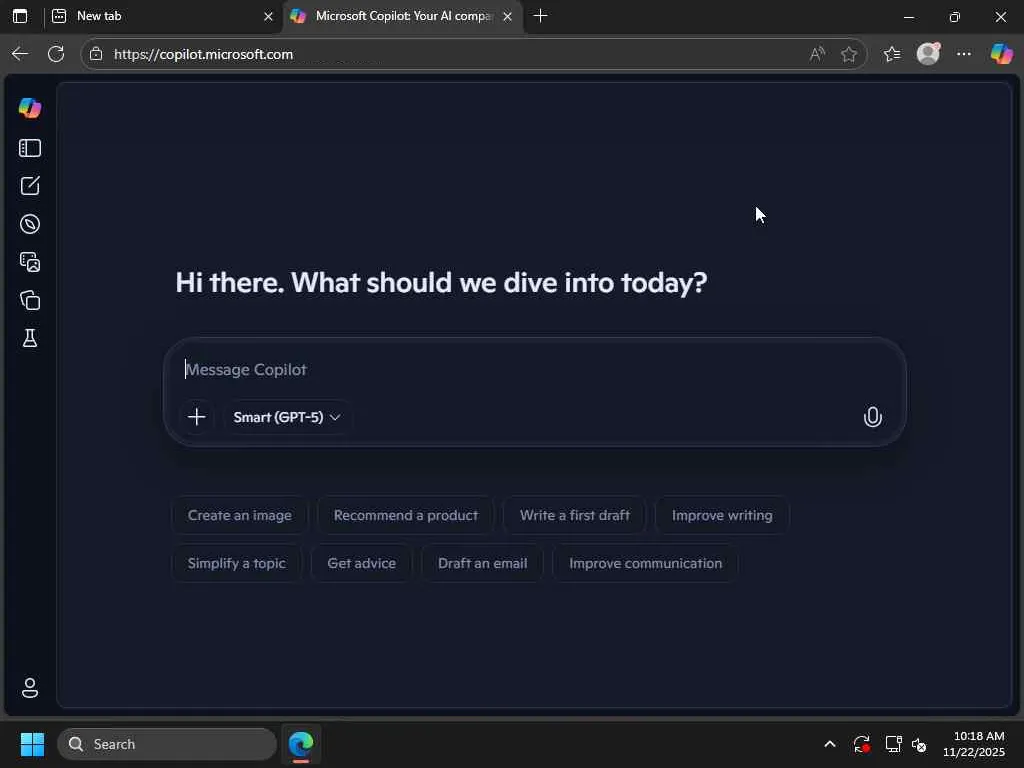Viewport: 1024px width, 768px height.
Task: Click the sync tray icon with red dot
Action: tap(861, 744)
